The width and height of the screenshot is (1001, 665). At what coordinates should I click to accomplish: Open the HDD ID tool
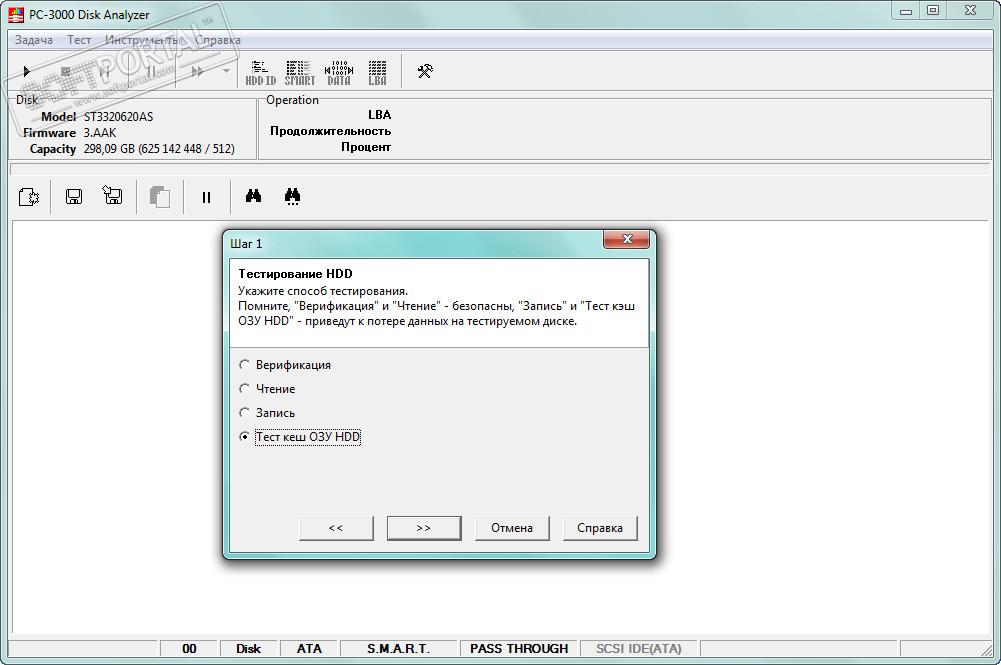tap(260, 73)
